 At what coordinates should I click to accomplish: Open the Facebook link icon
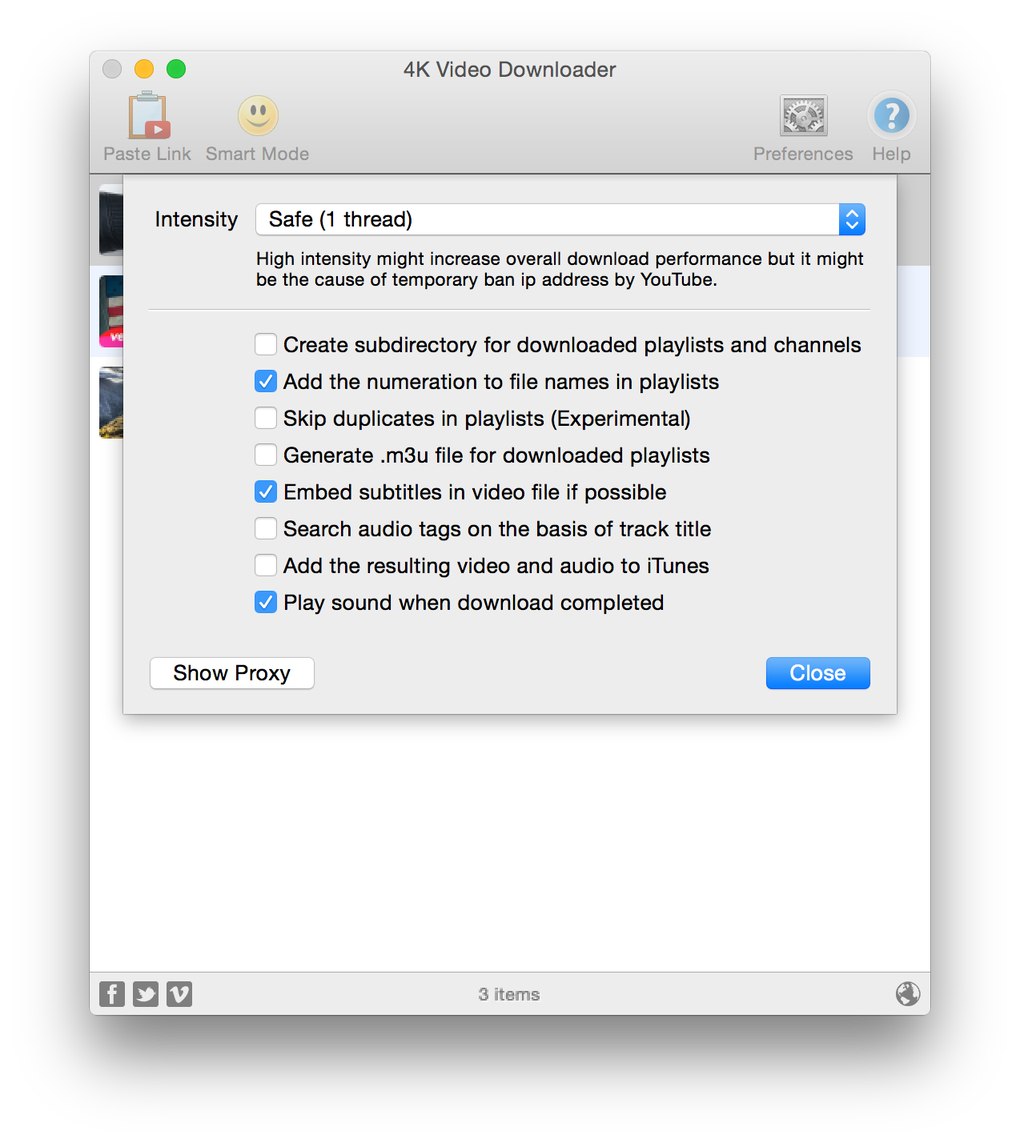112,994
